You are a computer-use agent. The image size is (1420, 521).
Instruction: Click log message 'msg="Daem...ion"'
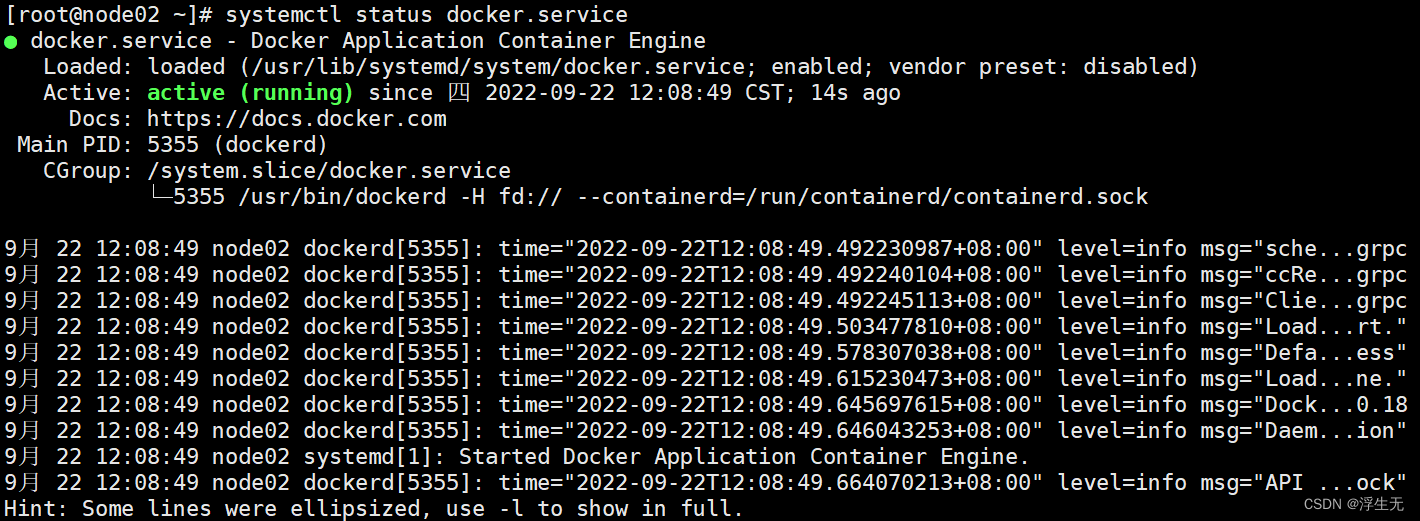(x=1304, y=431)
